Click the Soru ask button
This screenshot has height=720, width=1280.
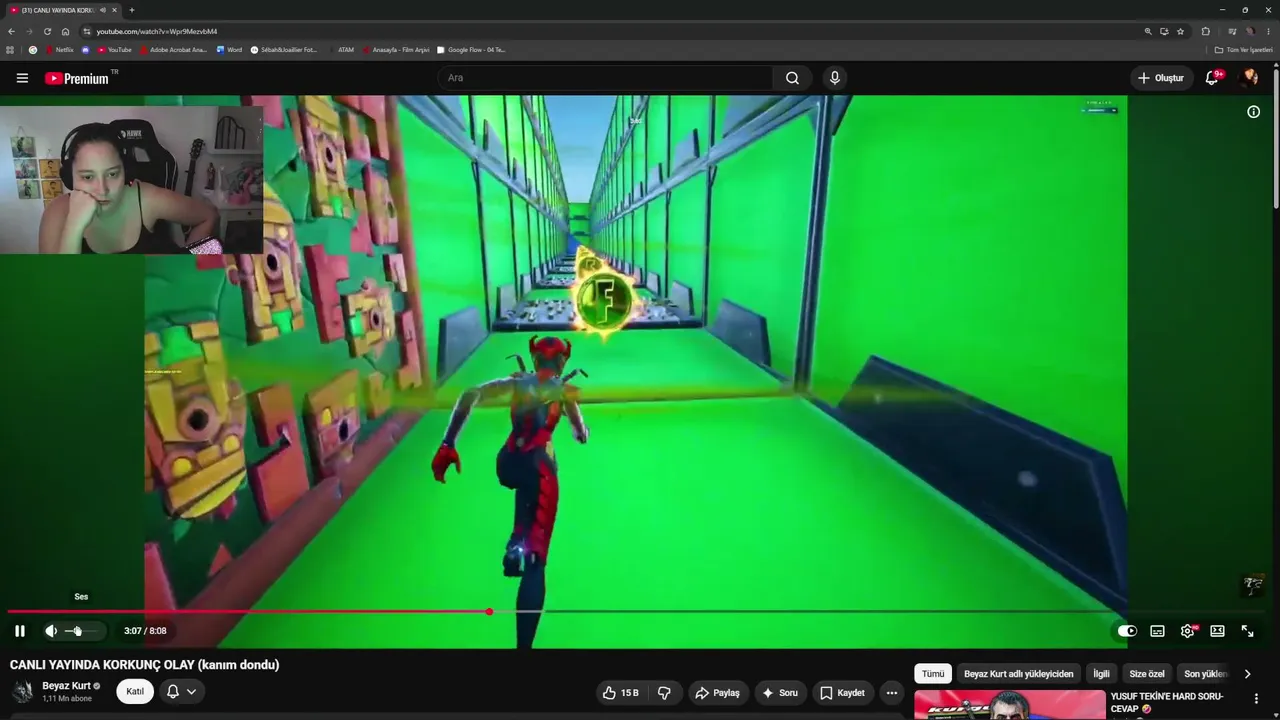click(780, 693)
